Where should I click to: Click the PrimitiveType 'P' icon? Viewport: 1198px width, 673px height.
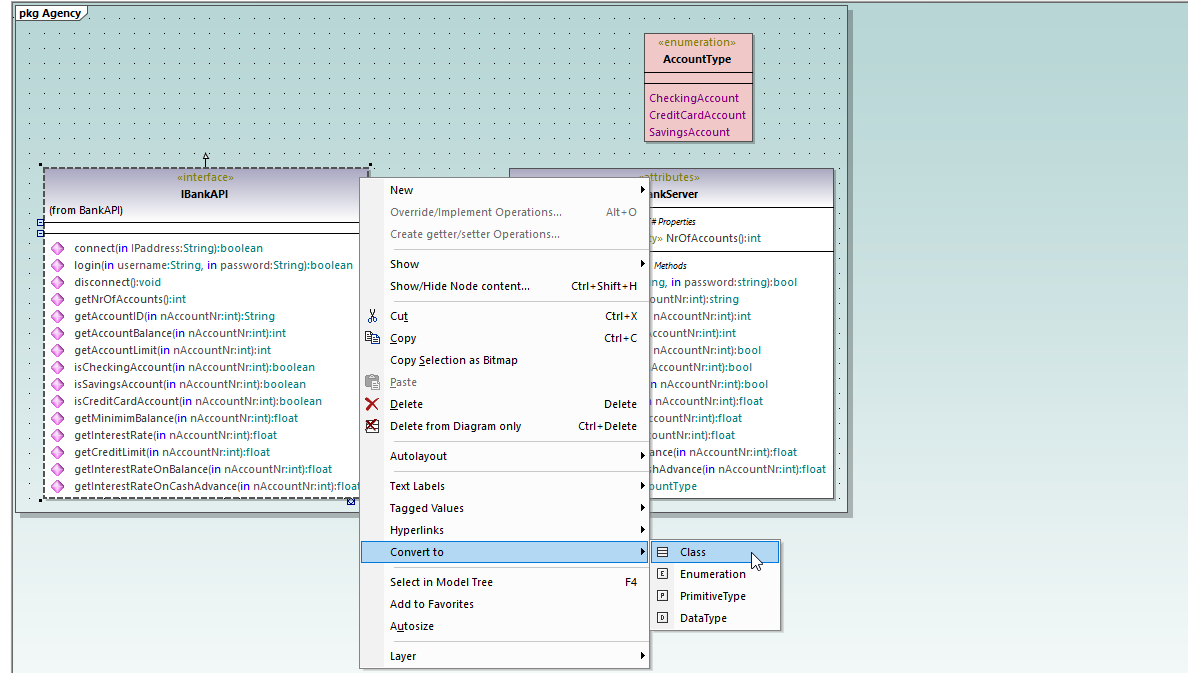click(x=662, y=596)
